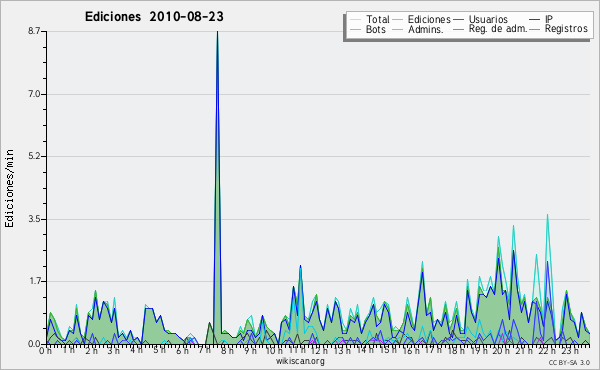Click the '12 h' x-axis label
Image resolution: width=600 pixels, height=370 pixels.
tap(319, 351)
